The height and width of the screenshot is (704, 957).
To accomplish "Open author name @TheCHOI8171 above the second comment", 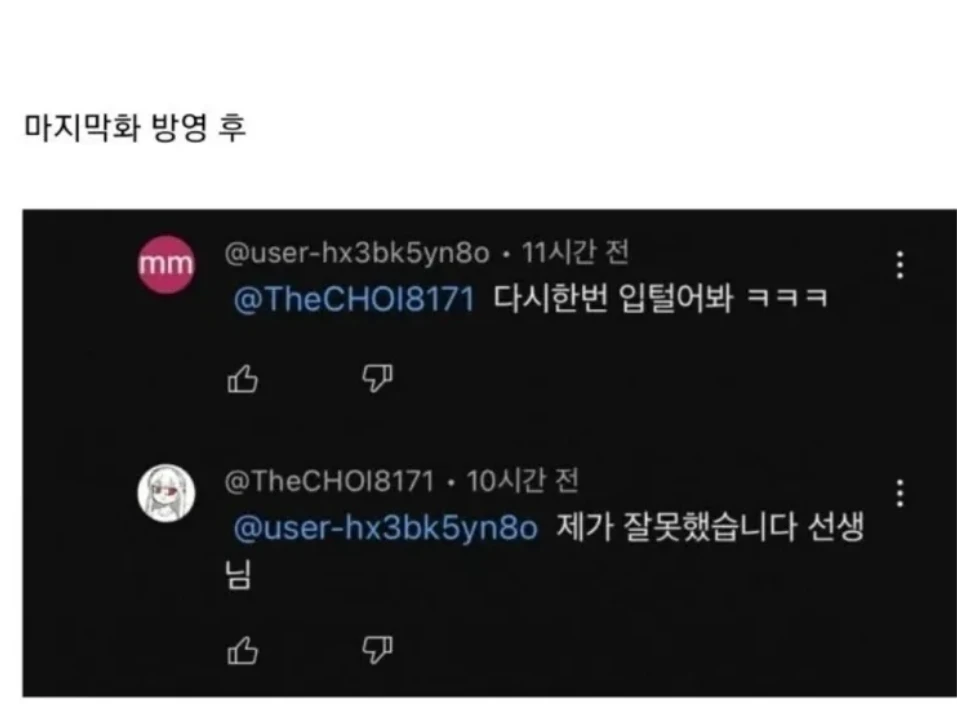I will [x=330, y=482].
